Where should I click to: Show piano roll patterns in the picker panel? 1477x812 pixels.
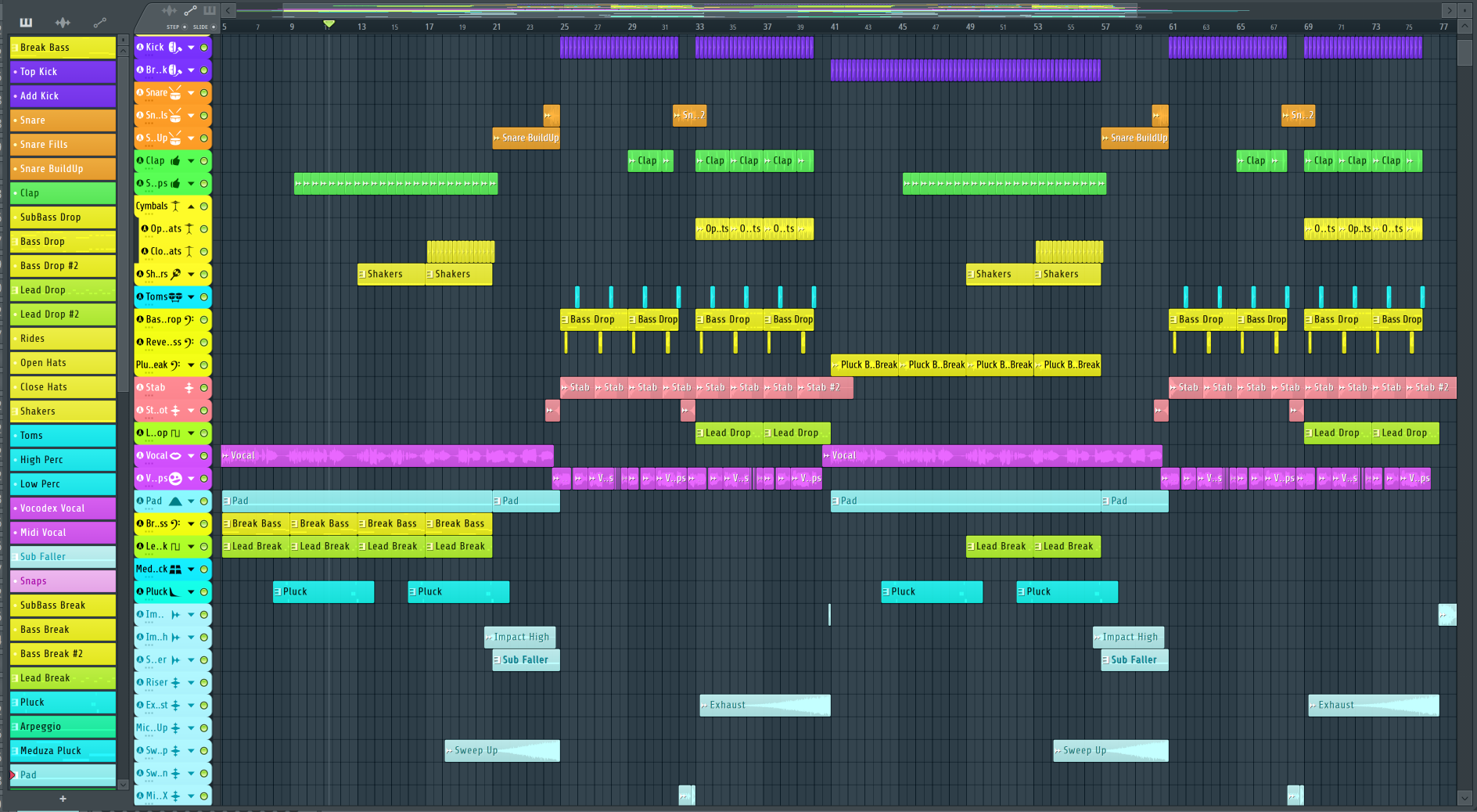[26, 22]
